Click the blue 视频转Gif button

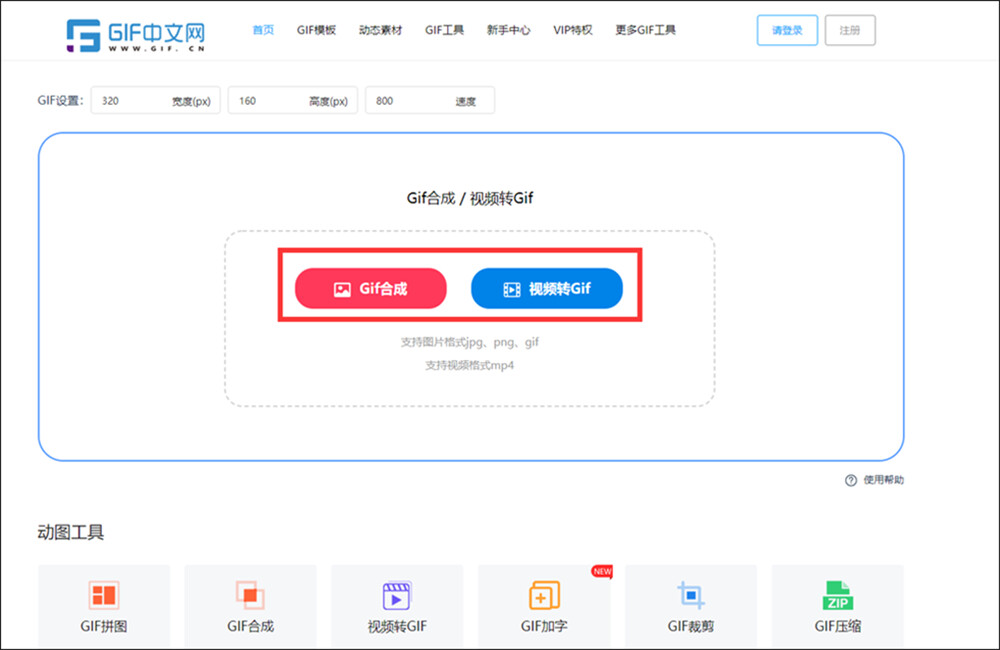click(547, 288)
